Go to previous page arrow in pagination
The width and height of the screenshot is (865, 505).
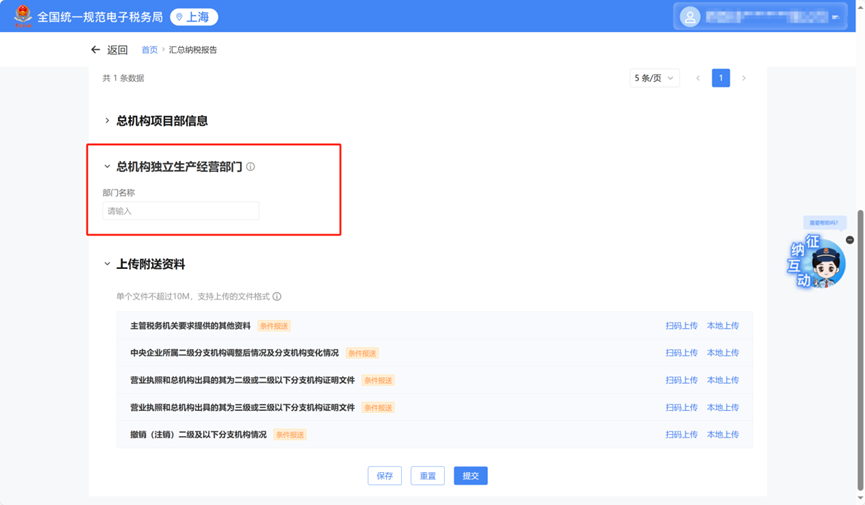(698, 78)
